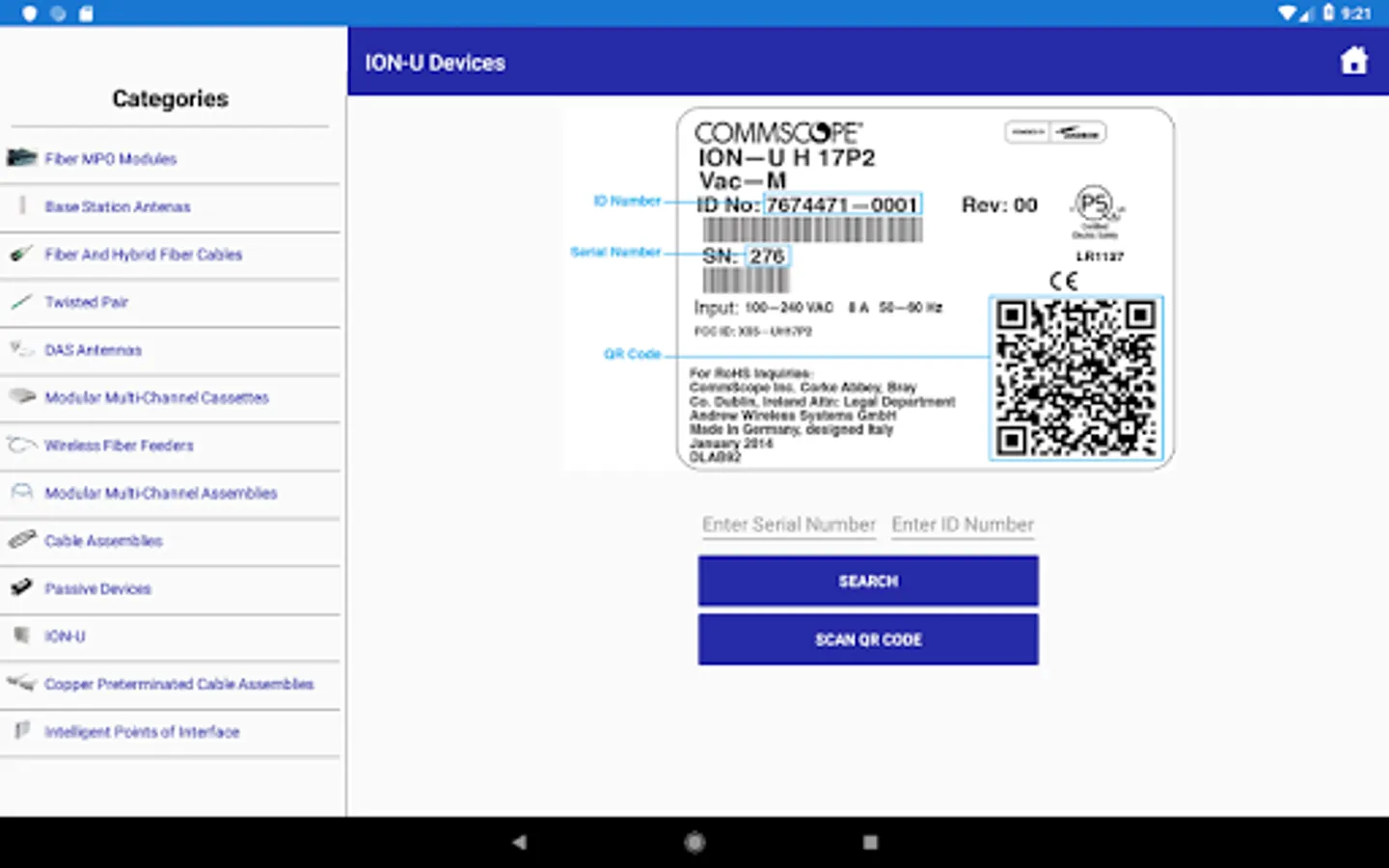Click the Copper Preterminated Cable Assemblies icon

[x=21, y=683]
